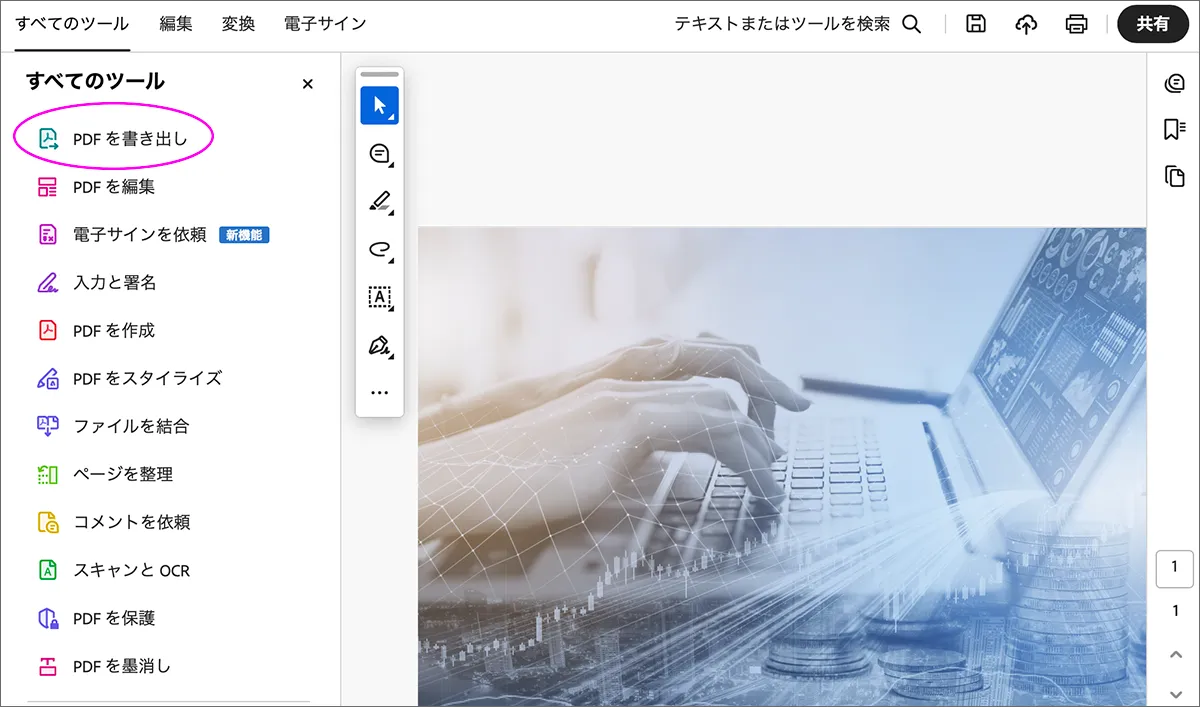The height and width of the screenshot is (707, 1200).
Task: Go to next page with down chevron
Action: (x=1175, y=693)
